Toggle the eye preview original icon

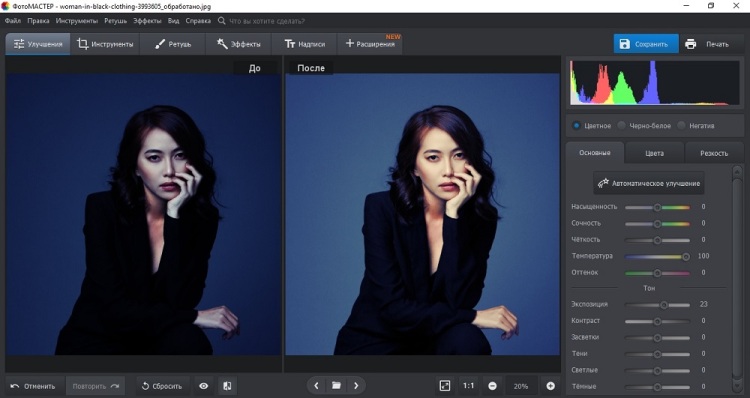[204, 386]
